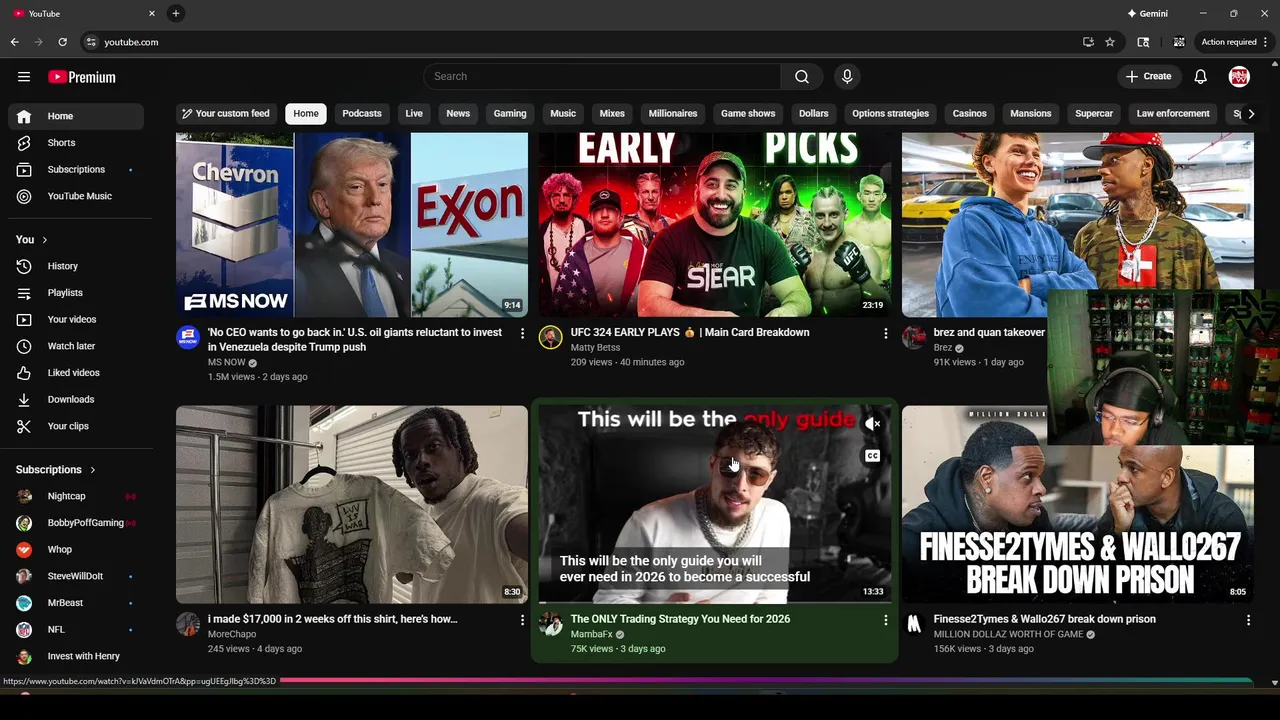Select the Law enforcement chip
This screenshot has height=720, width=1280.
(1173, 114)
